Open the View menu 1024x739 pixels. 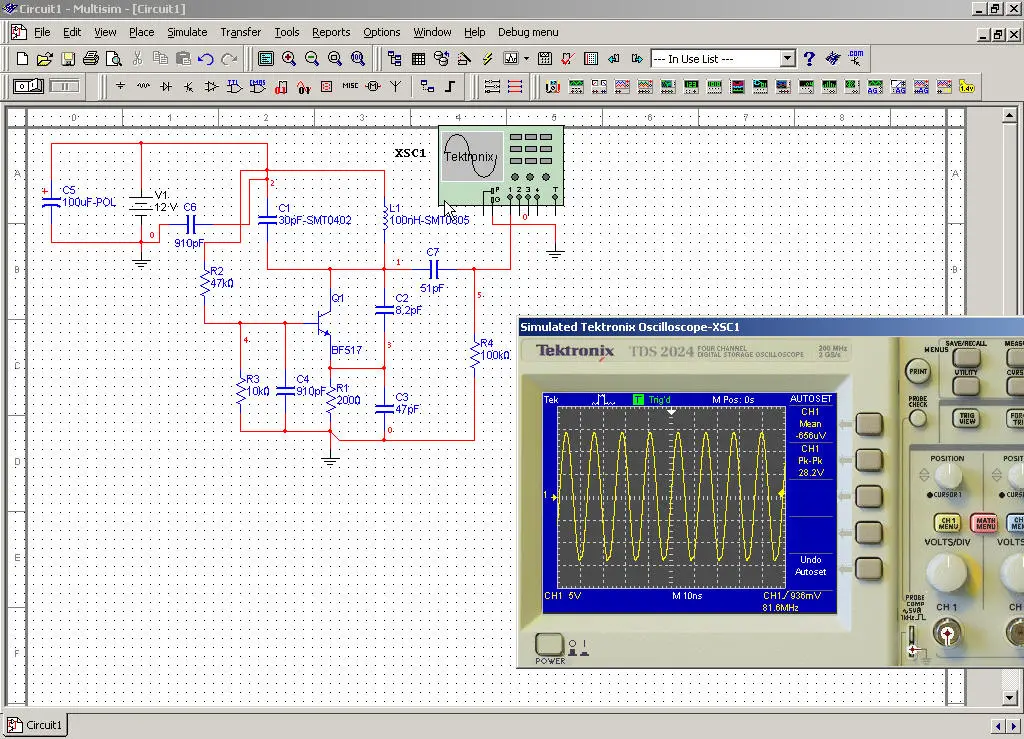105,32
